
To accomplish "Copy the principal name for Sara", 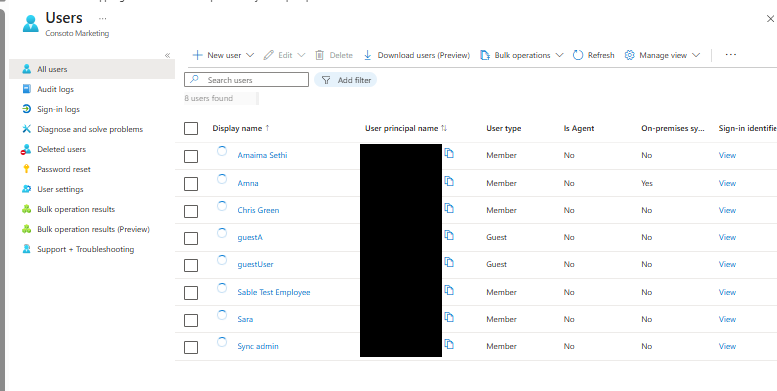I will (x=449, y=317).
